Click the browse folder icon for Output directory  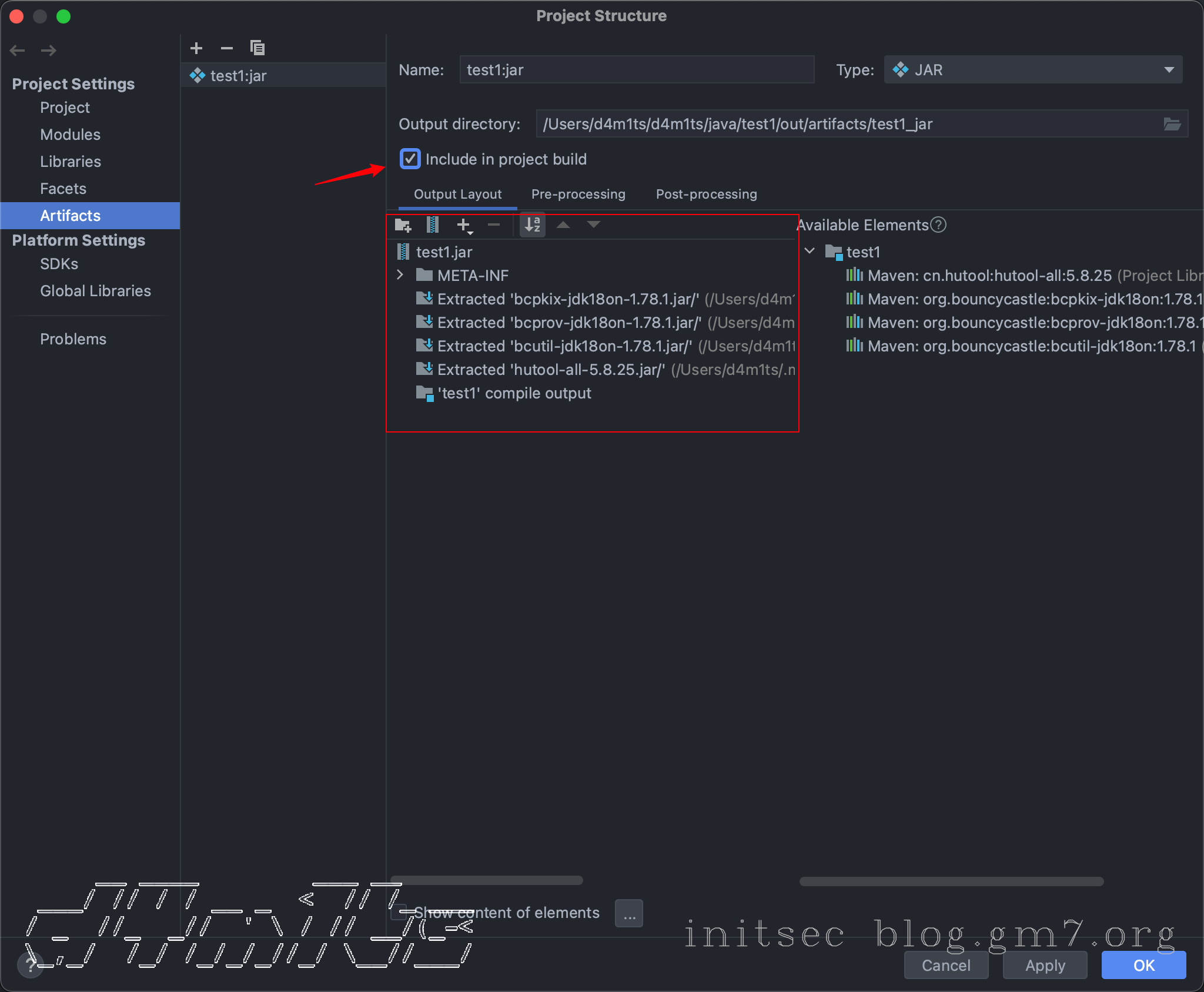pos(1172,124)
